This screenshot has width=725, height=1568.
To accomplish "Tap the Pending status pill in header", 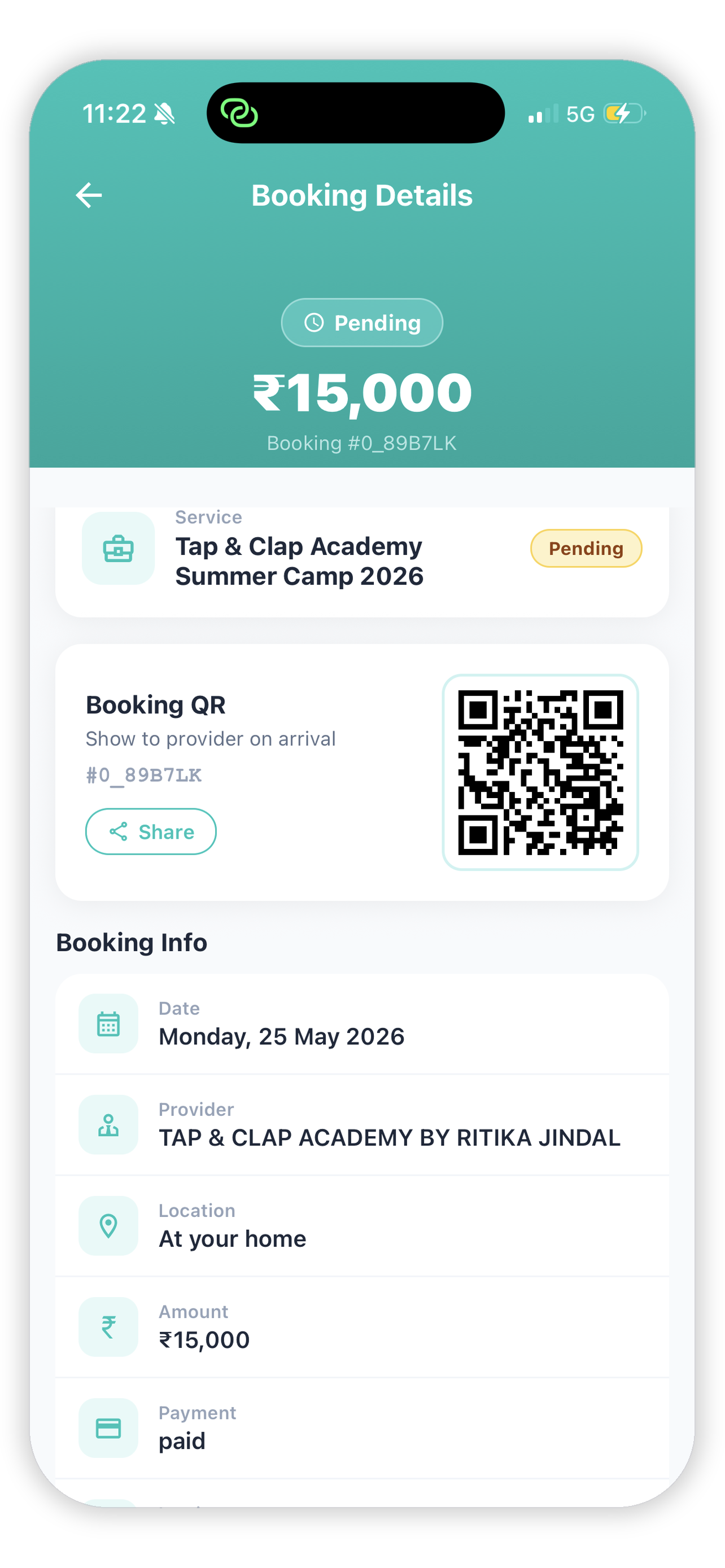I will [362, 323].
